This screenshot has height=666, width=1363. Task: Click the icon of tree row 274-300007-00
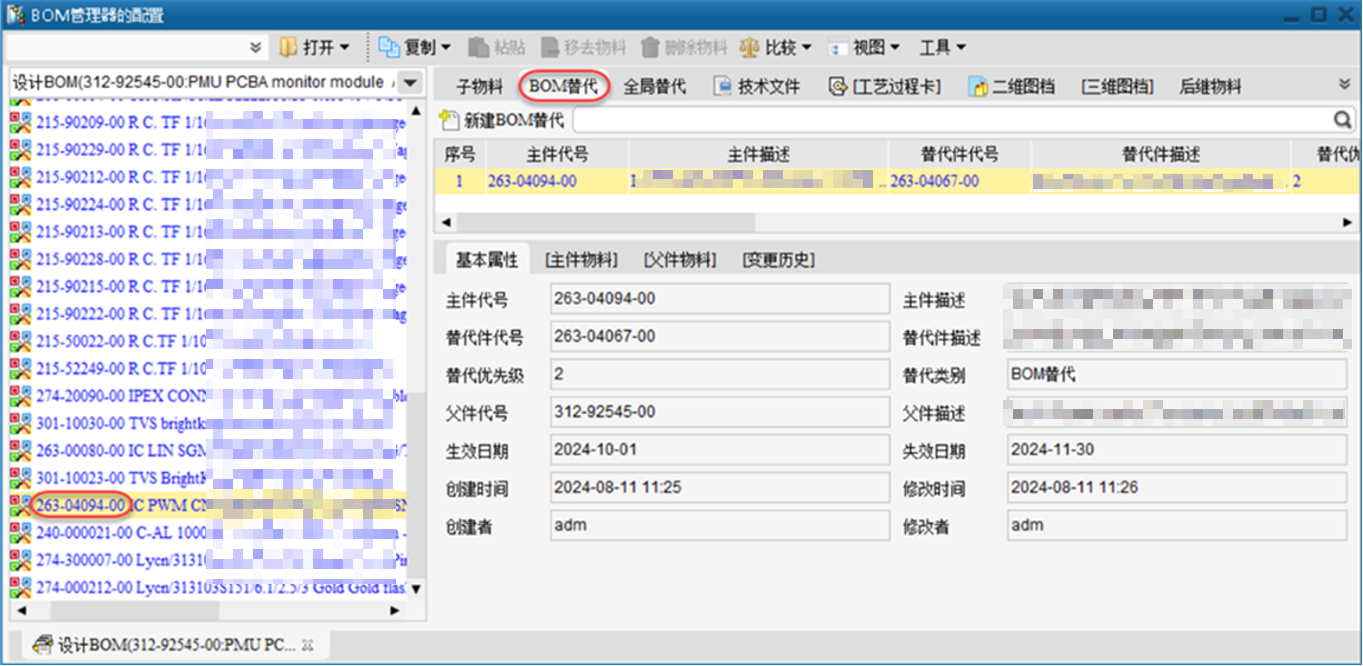[20, 560]
